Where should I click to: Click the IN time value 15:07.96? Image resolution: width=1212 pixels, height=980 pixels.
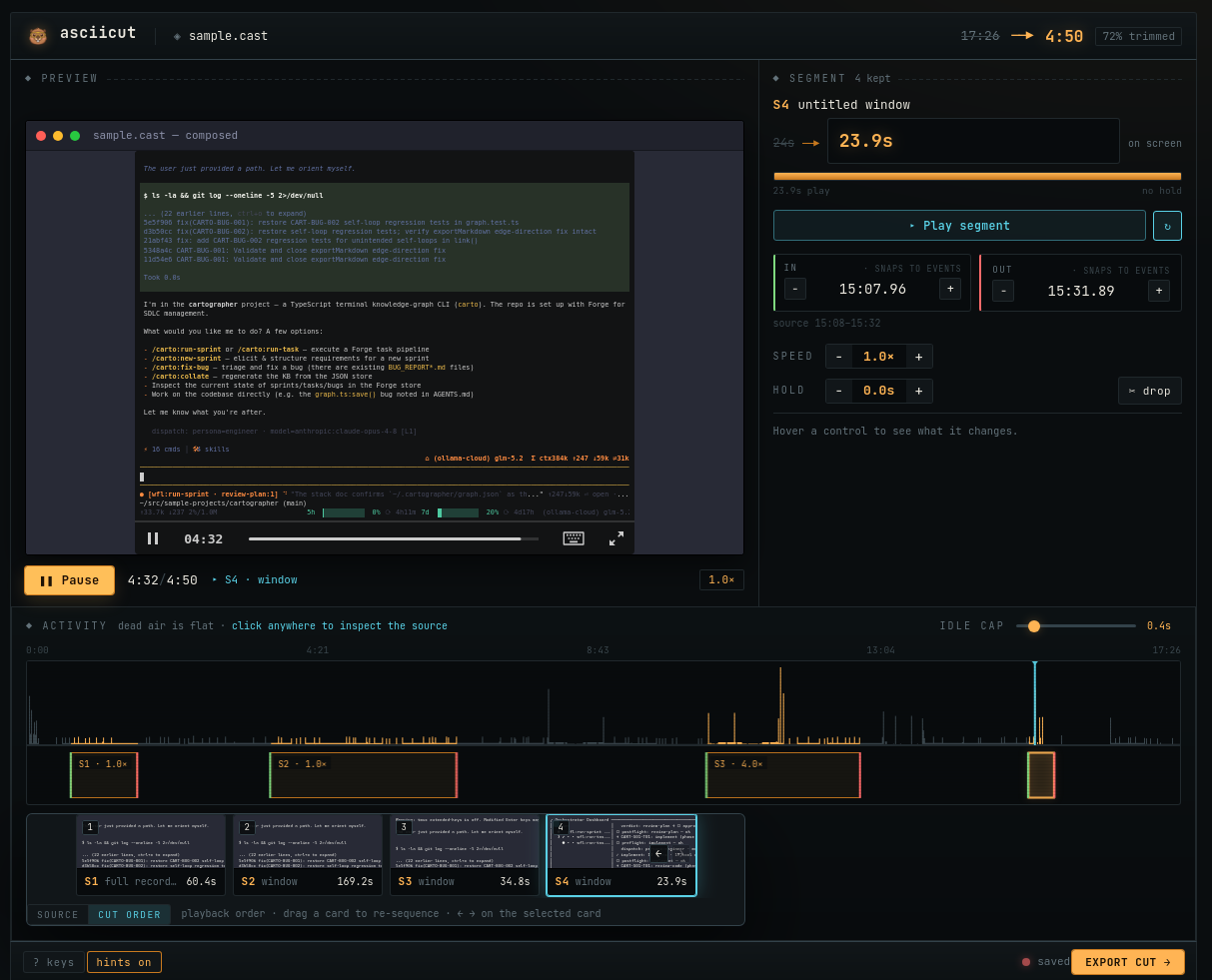(x=872, y=289)
